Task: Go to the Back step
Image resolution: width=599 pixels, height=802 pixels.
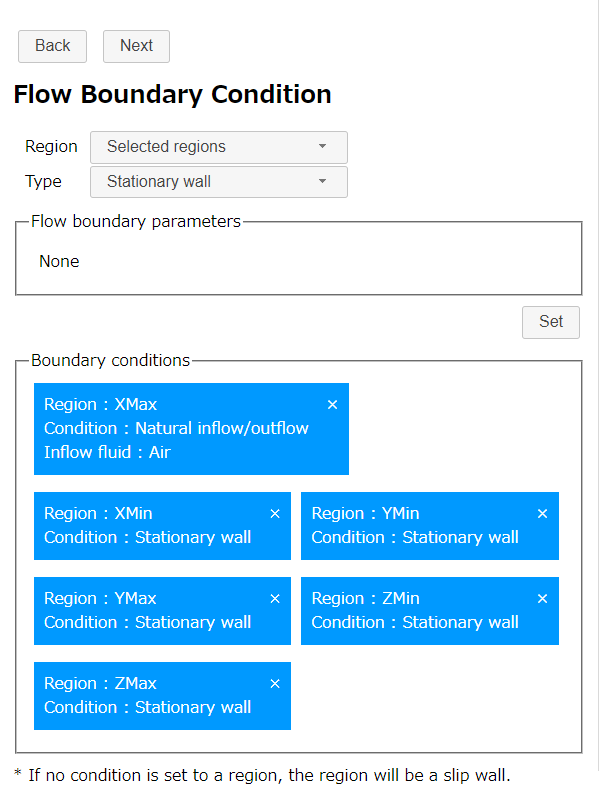Action: tap(53, 47)
